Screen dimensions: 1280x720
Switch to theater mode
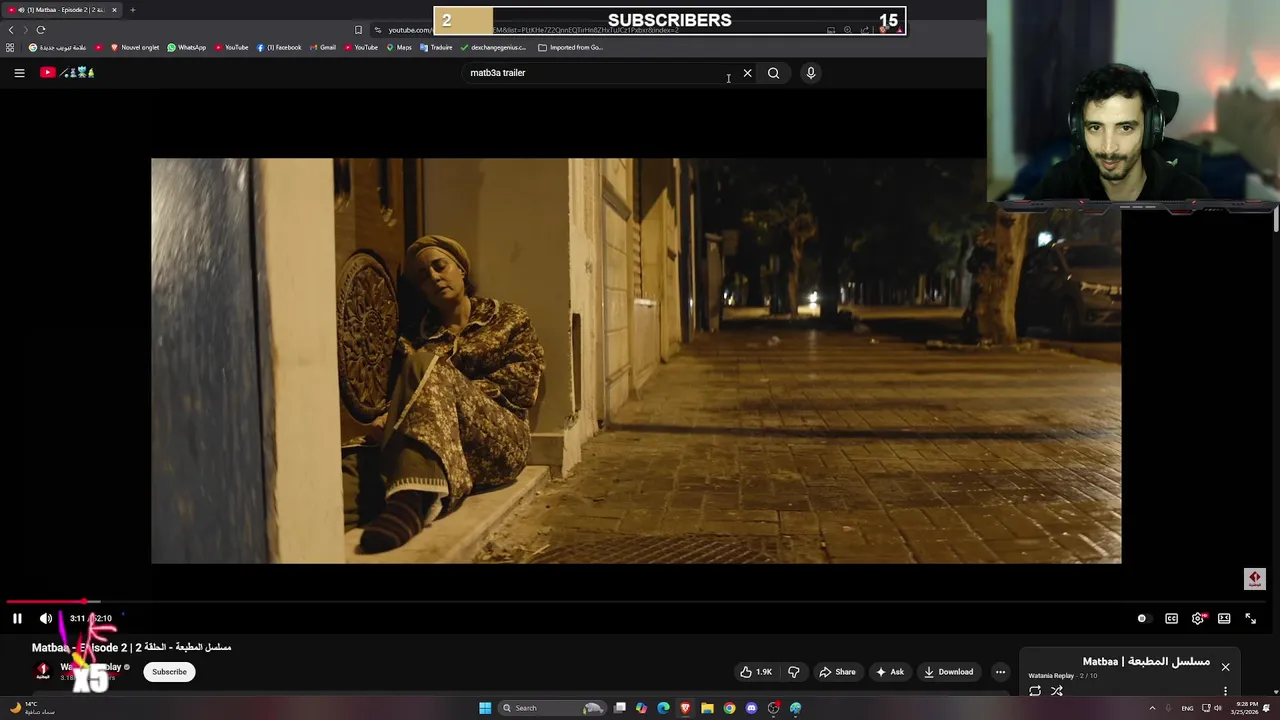1224,619
